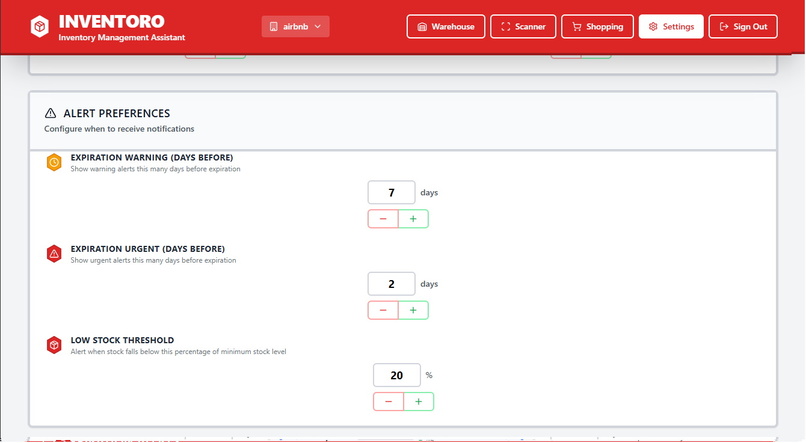Increase low stock threshold with plus button
The height and width of the screenshot is (443, 806).
coord(418,402)
